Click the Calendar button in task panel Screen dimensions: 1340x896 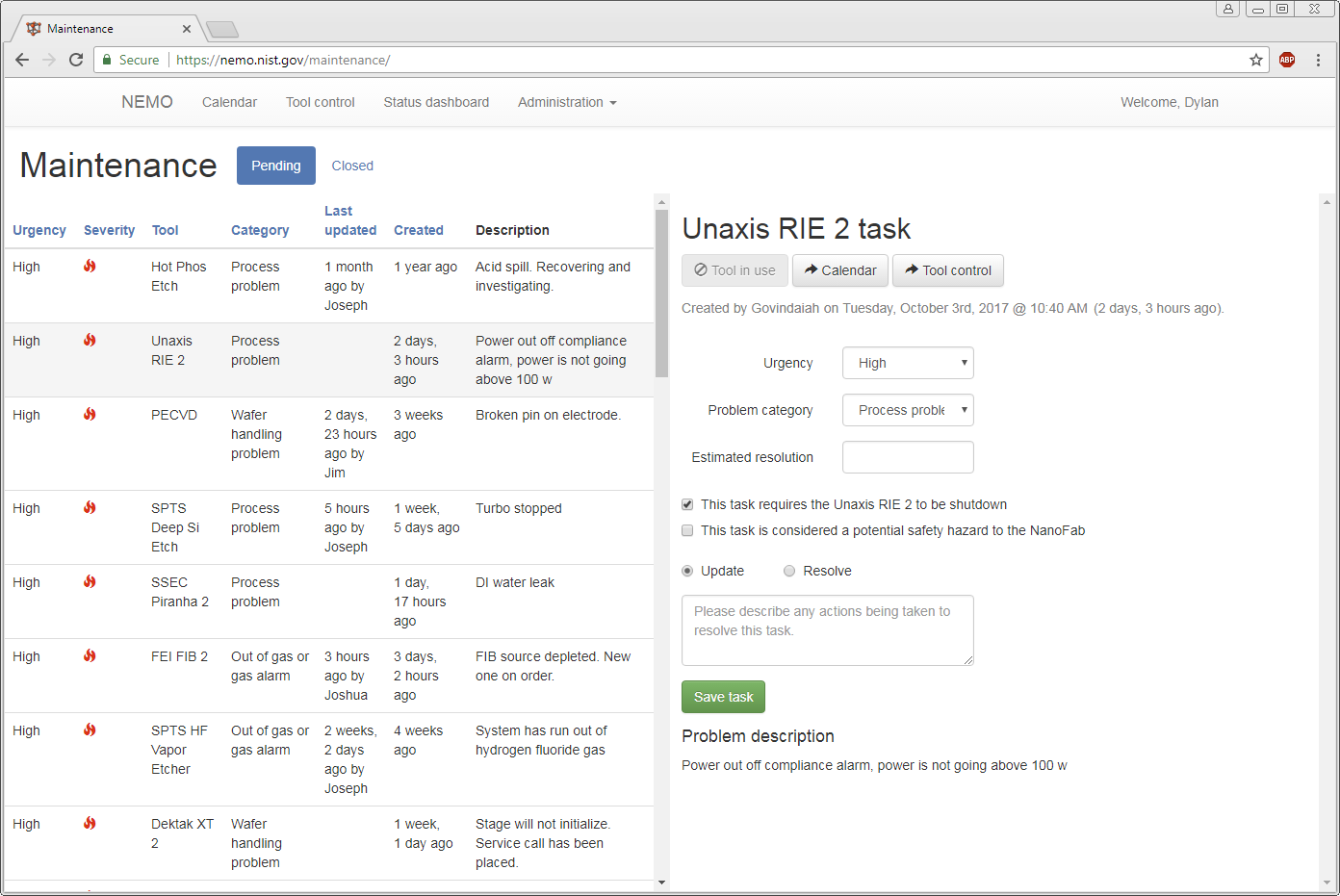point(840,270)
